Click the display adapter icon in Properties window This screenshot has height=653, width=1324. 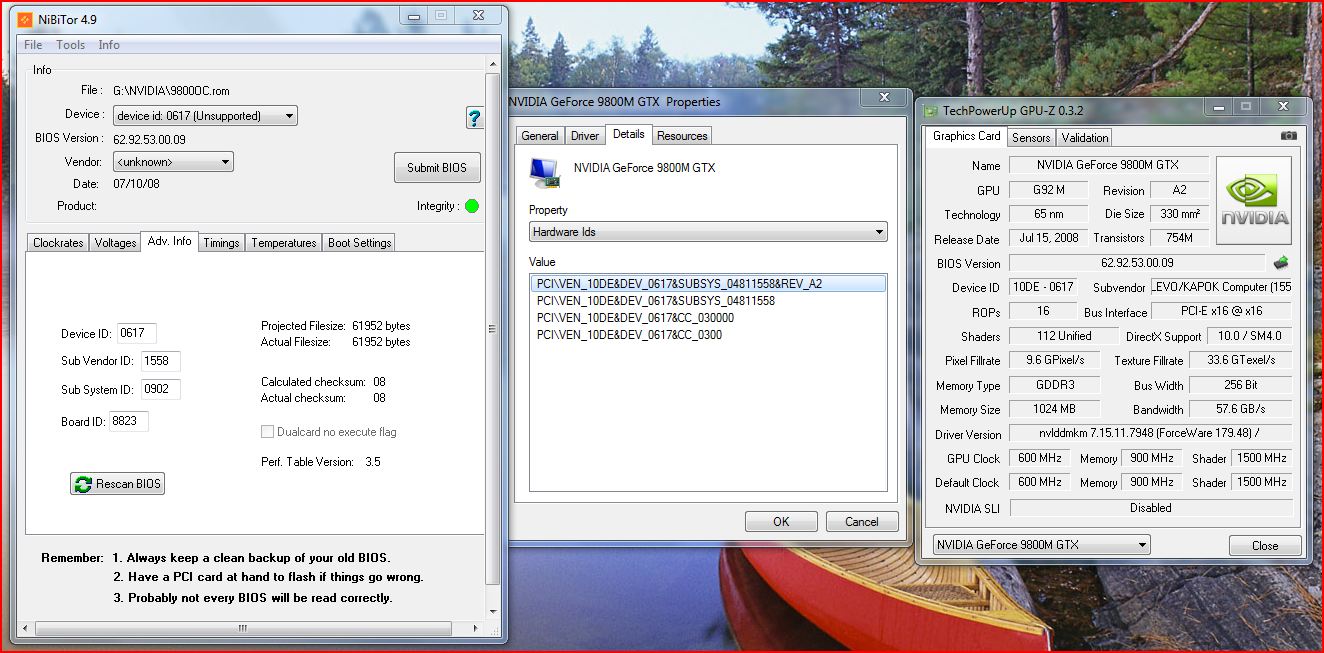544,172
